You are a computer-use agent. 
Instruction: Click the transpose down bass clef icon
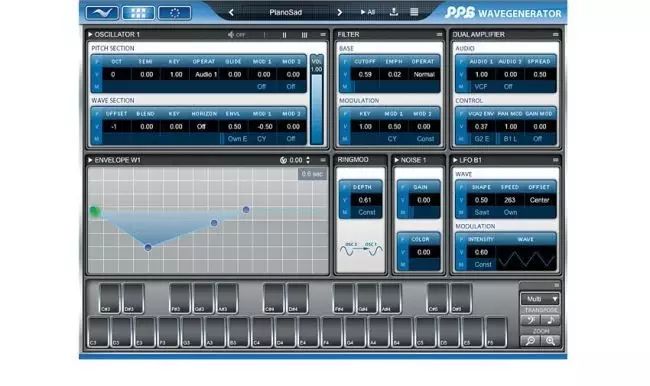pyautogui.click(x=530, y=320)
